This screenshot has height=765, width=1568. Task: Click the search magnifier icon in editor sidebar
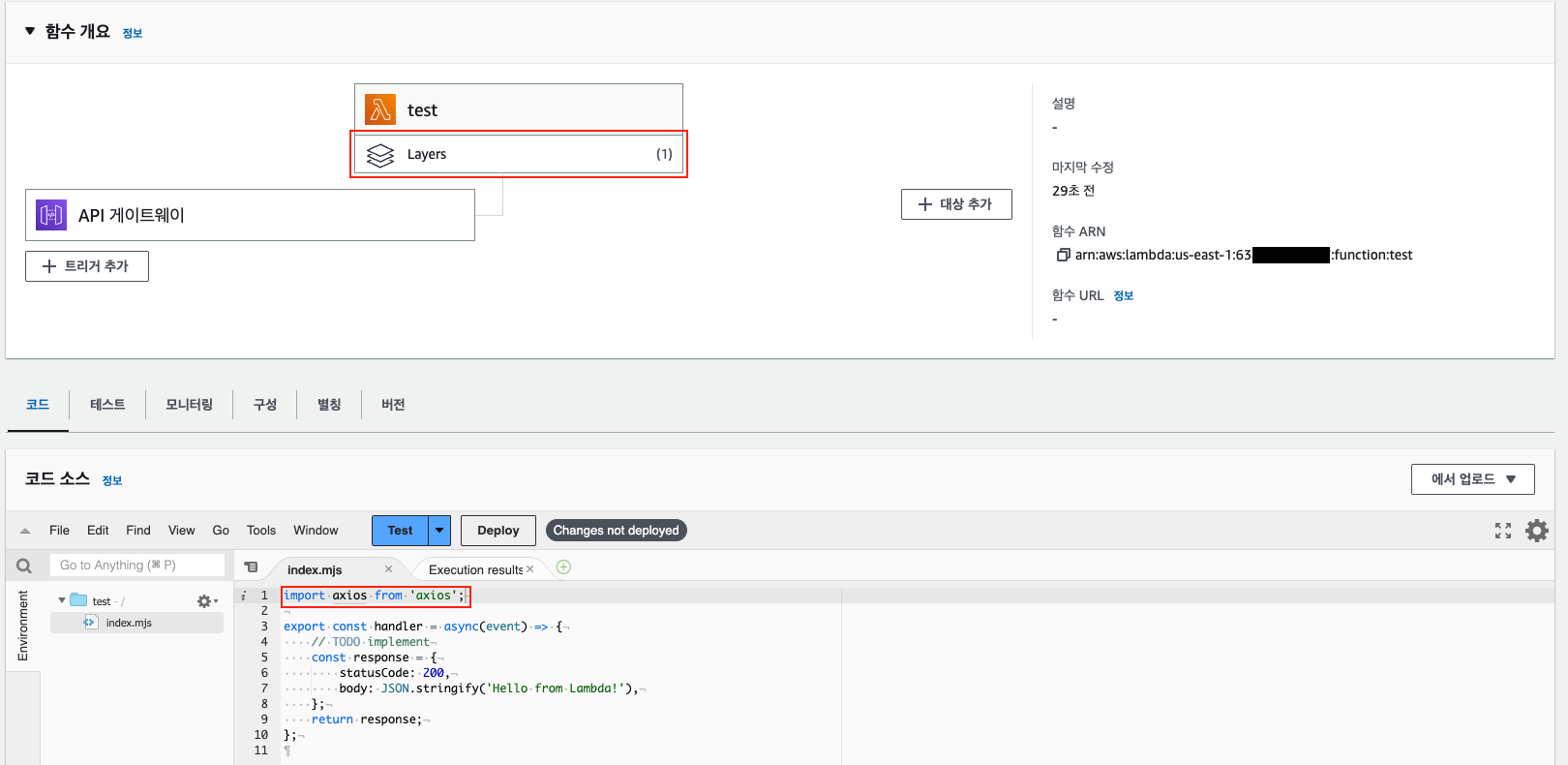pos(24,566)
